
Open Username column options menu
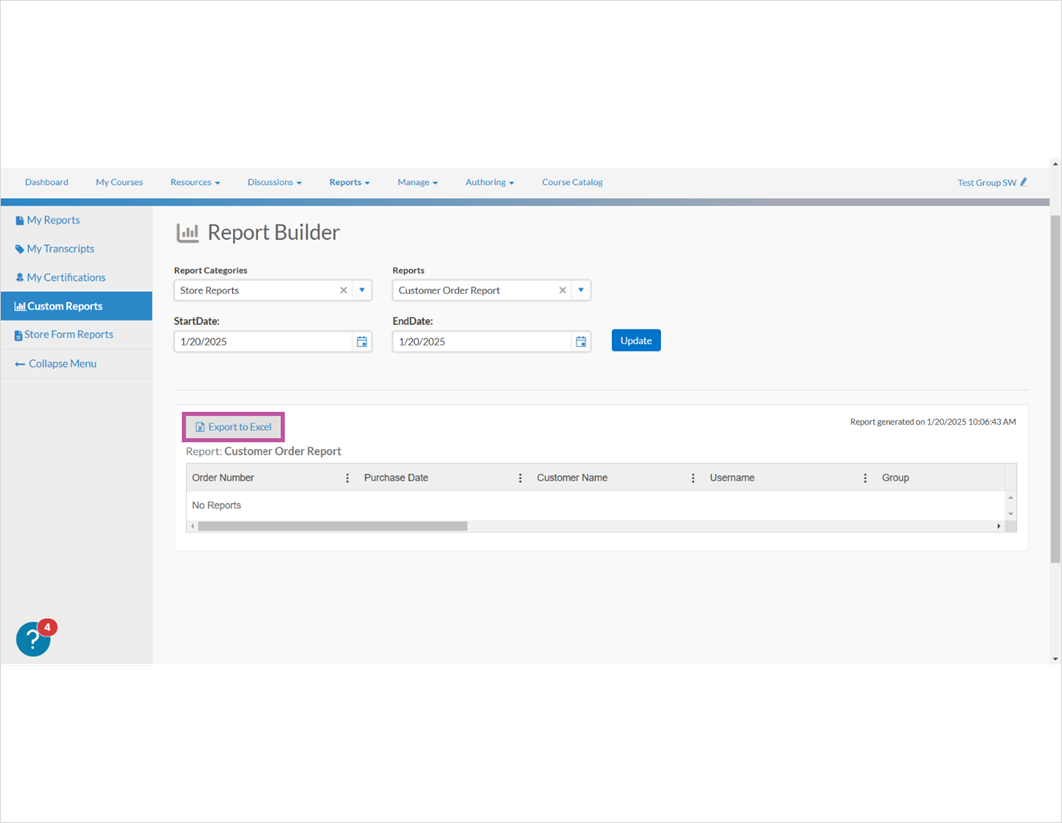pos(865,478)
